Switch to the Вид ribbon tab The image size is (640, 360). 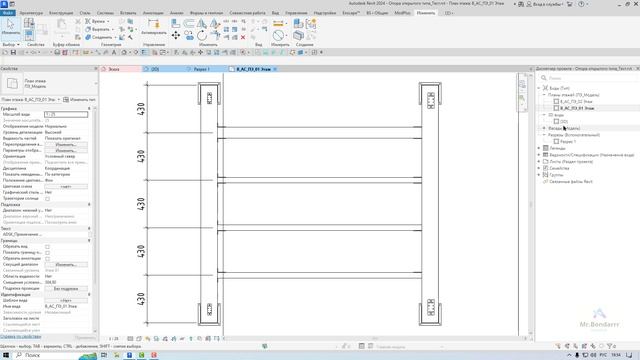click(x=276, y=13)
